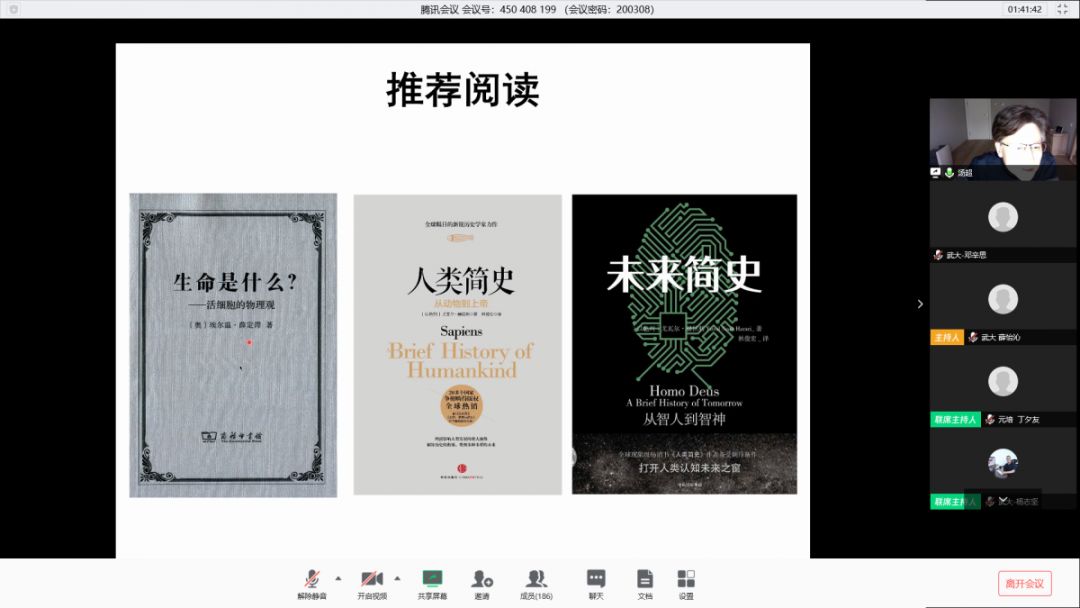Click the 未来简史 Homo Deus book cover

(684, 344)
